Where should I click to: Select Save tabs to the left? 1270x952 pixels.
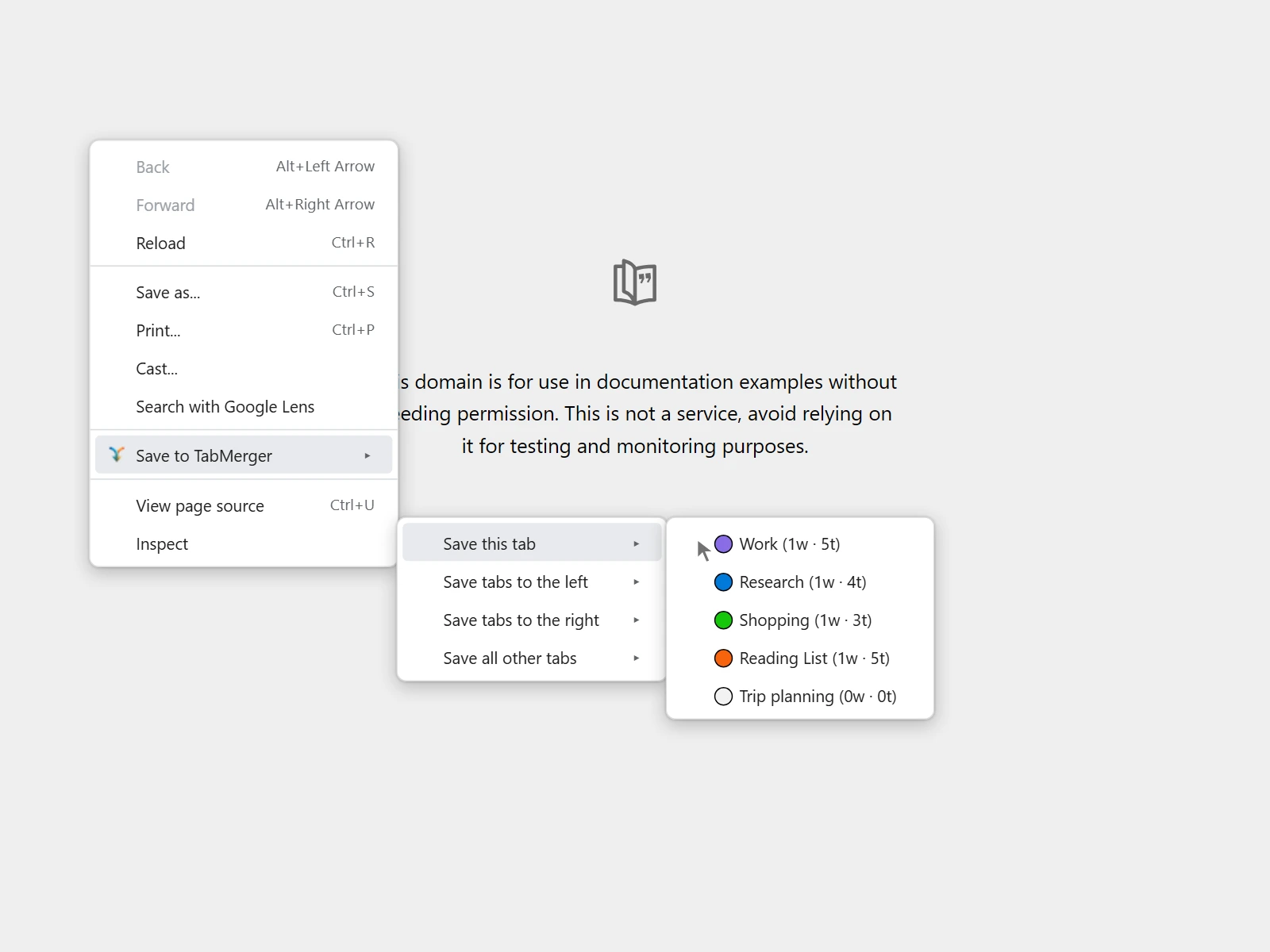[x=532, y=582]
